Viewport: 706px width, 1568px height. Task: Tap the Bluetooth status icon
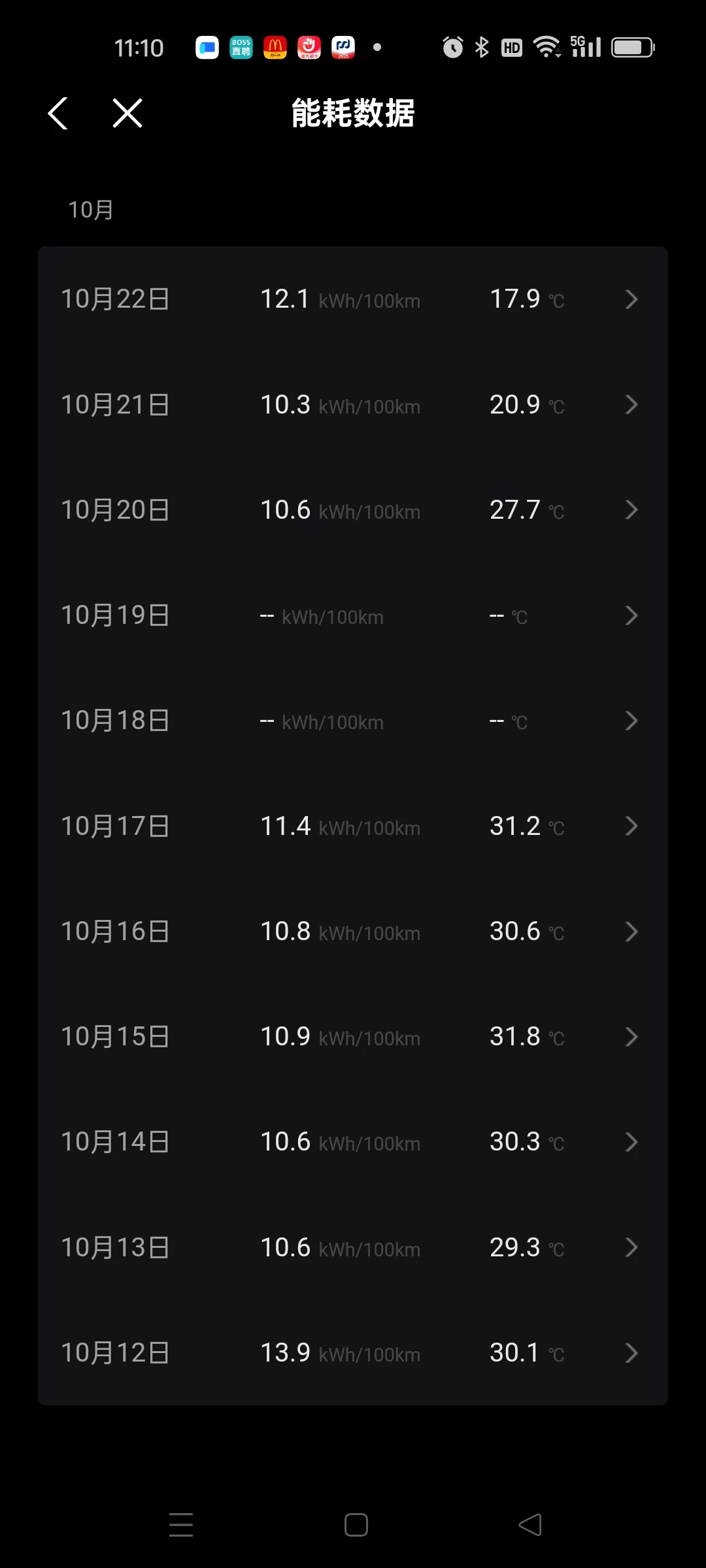tap(482, 47)
